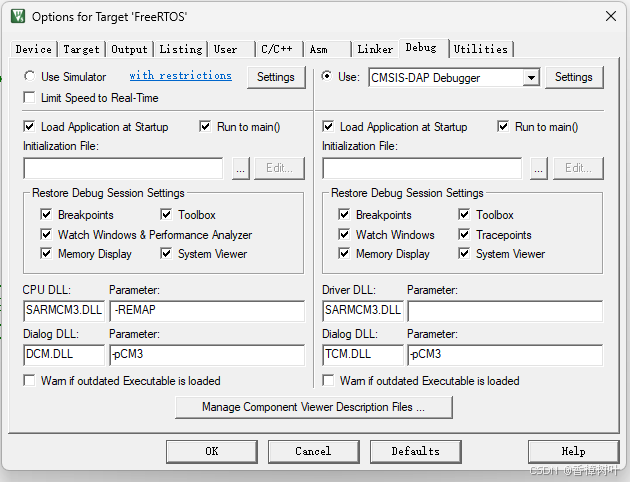Toggle simulator Run to main() checkbox
Screen dimensions: 630x482
205,127
